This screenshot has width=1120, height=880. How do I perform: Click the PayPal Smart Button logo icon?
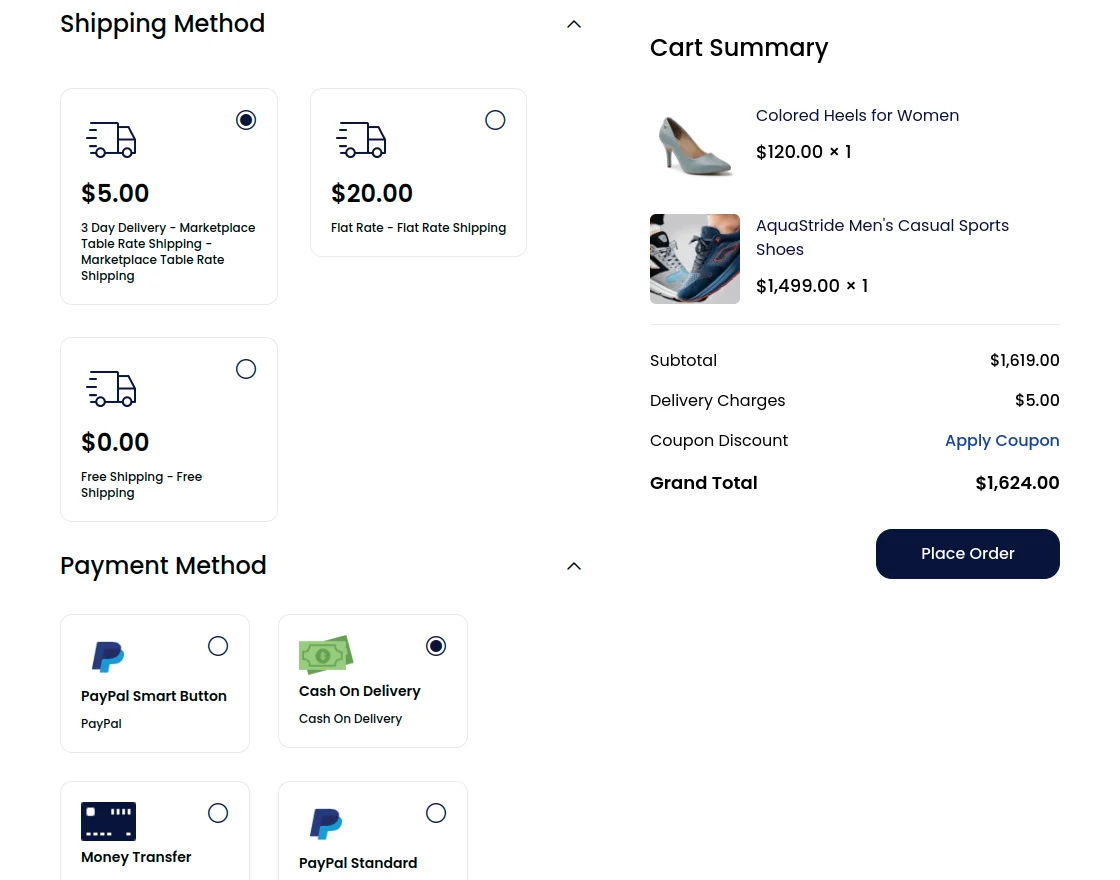click(x=107, y=657)
